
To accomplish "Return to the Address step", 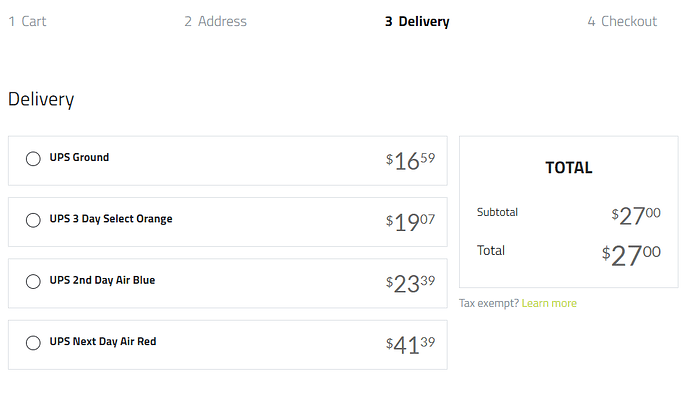I will [x=215, y=21].
